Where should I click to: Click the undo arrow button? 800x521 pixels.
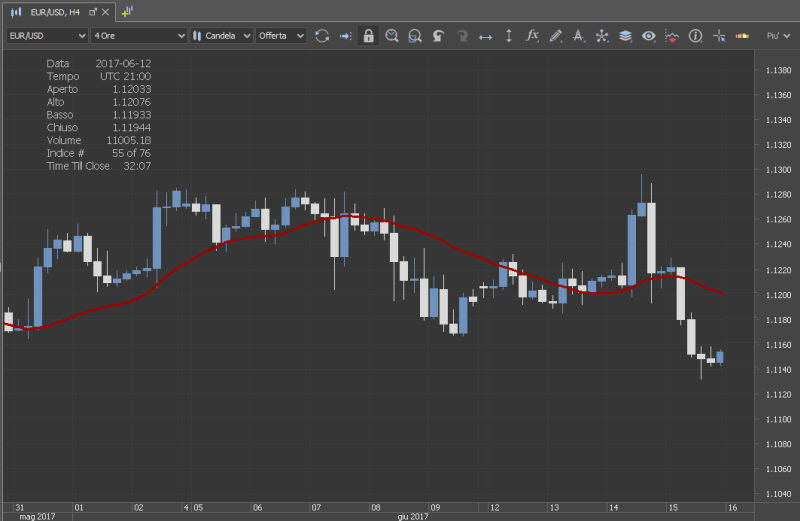pyautogui.click(x=439, y=36)
